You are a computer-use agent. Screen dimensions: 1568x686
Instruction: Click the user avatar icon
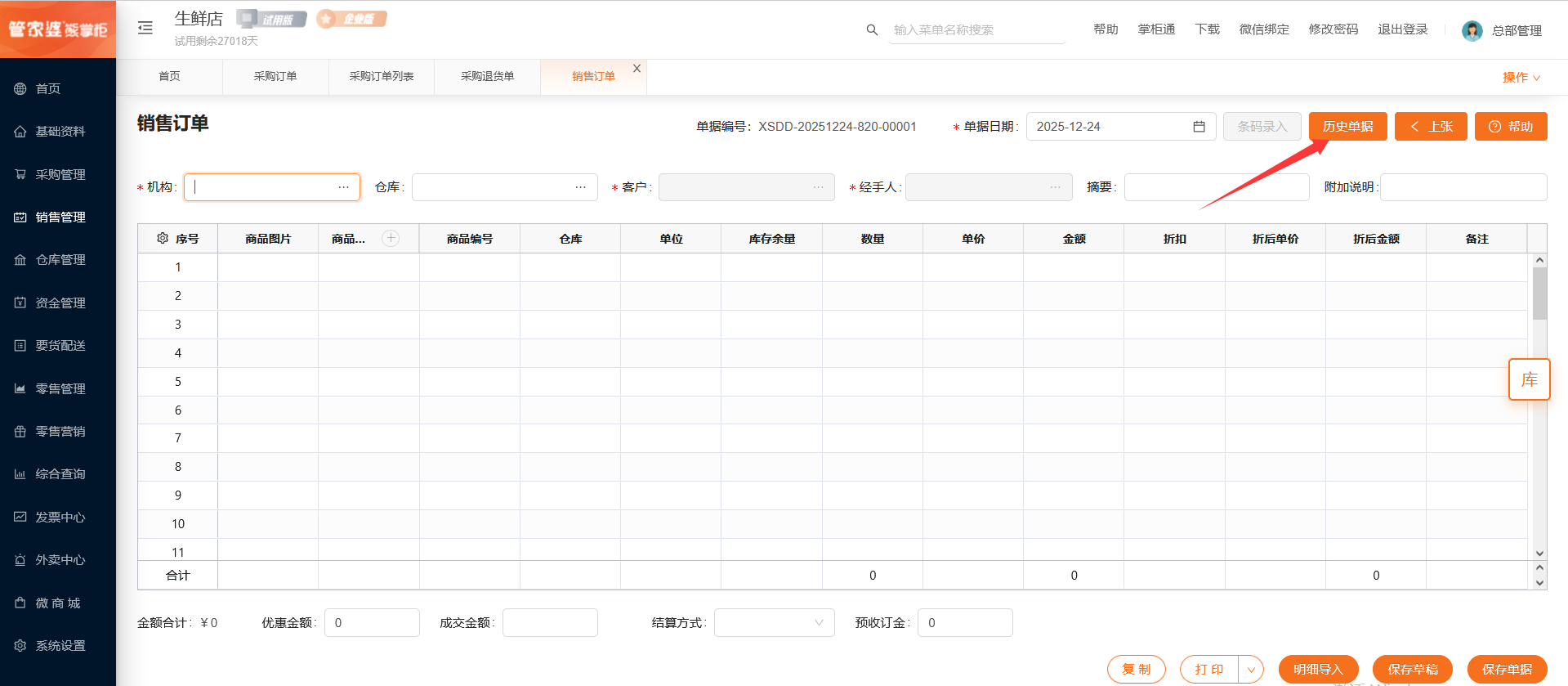coord(1472,30)
